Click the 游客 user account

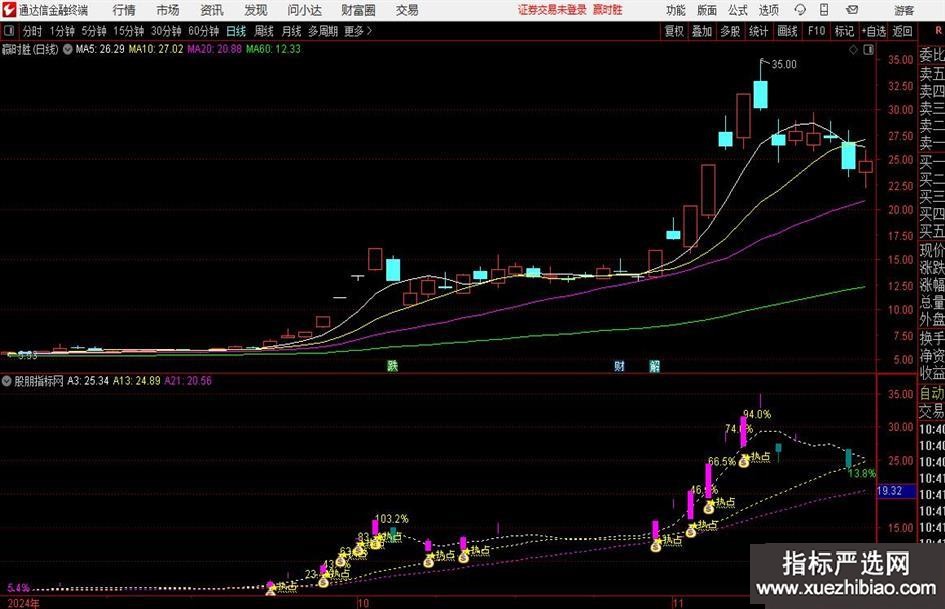pyautogui.click(x=904, y=10)
